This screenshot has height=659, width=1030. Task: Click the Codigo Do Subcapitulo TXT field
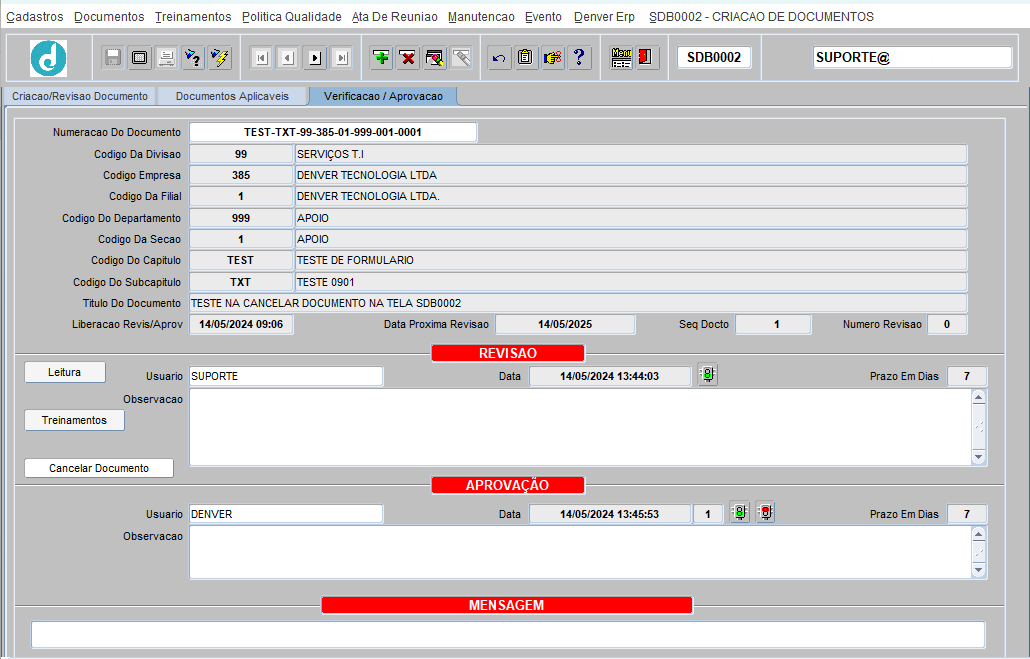click(240, 282)
